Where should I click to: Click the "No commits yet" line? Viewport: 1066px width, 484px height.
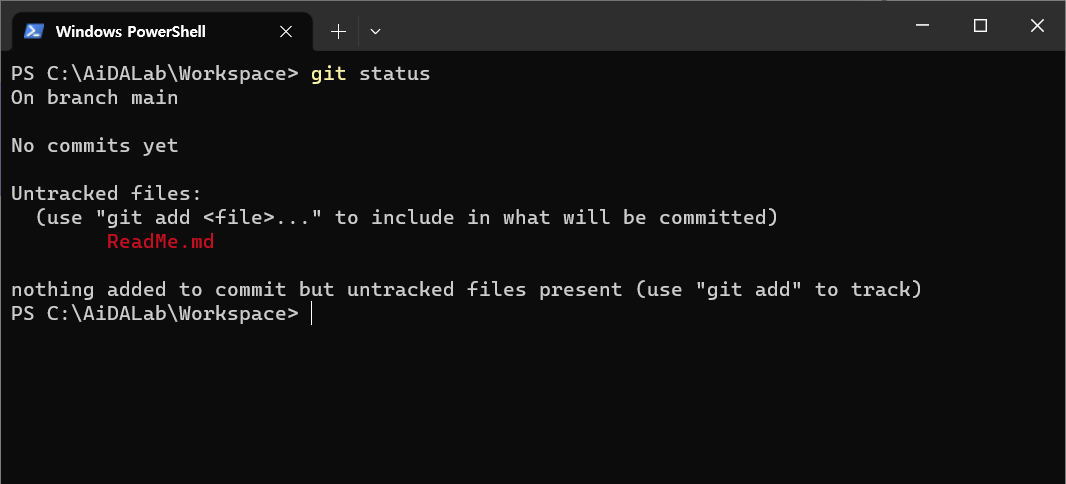[x=94, y=145]
